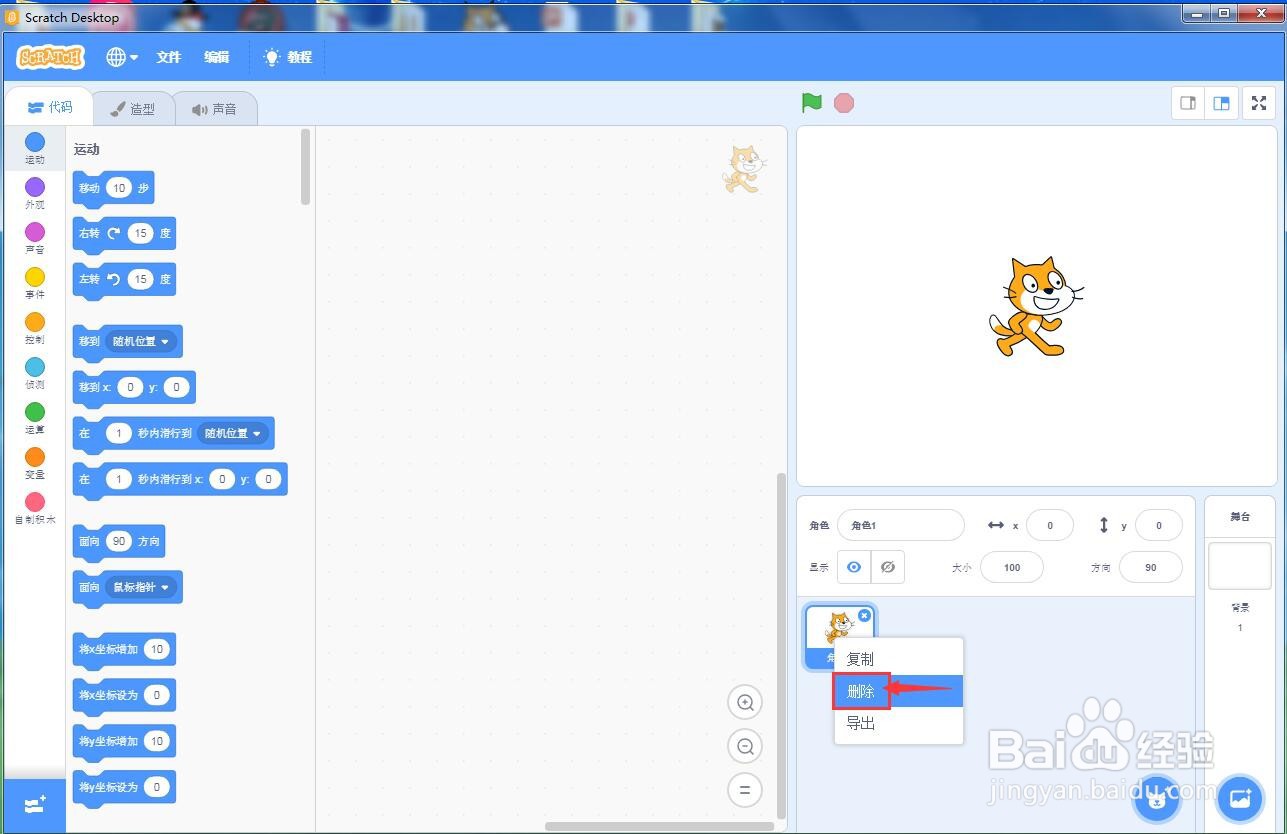Screen dimensions: 1287x834
Task: Edit the sprite x coordinate field
Action: coord(1050,525)
